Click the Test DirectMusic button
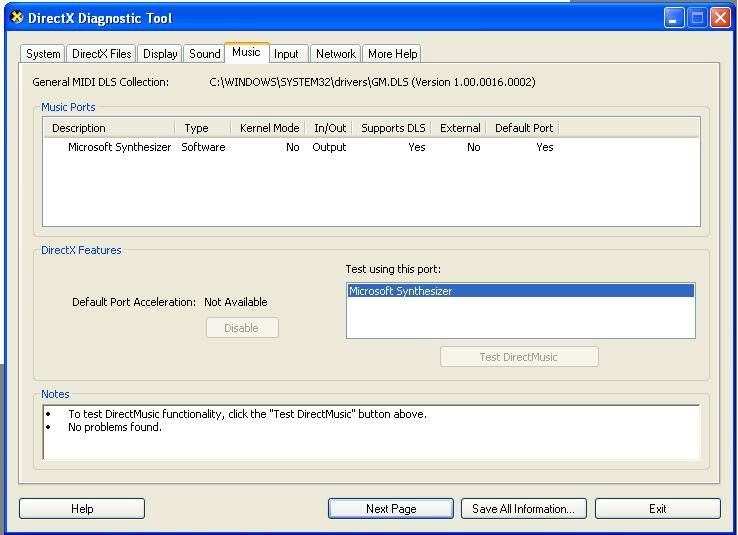The width and height of the screenshot is (738, 535). [x=519, y=357]
